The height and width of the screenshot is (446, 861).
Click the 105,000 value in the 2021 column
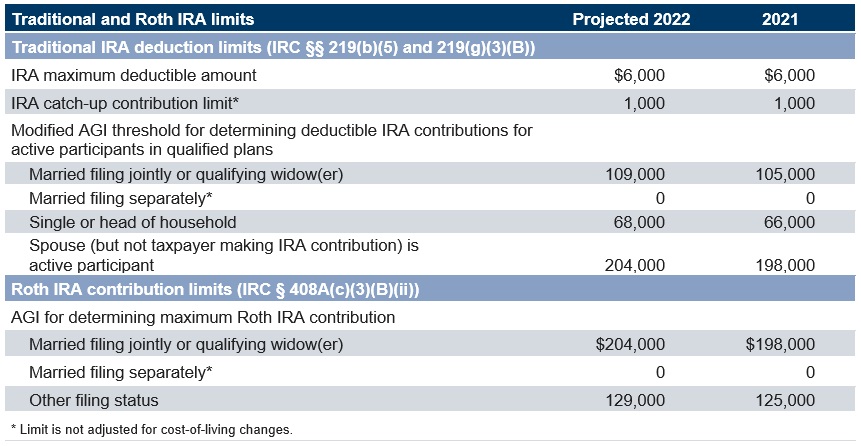tap(785, 174)
